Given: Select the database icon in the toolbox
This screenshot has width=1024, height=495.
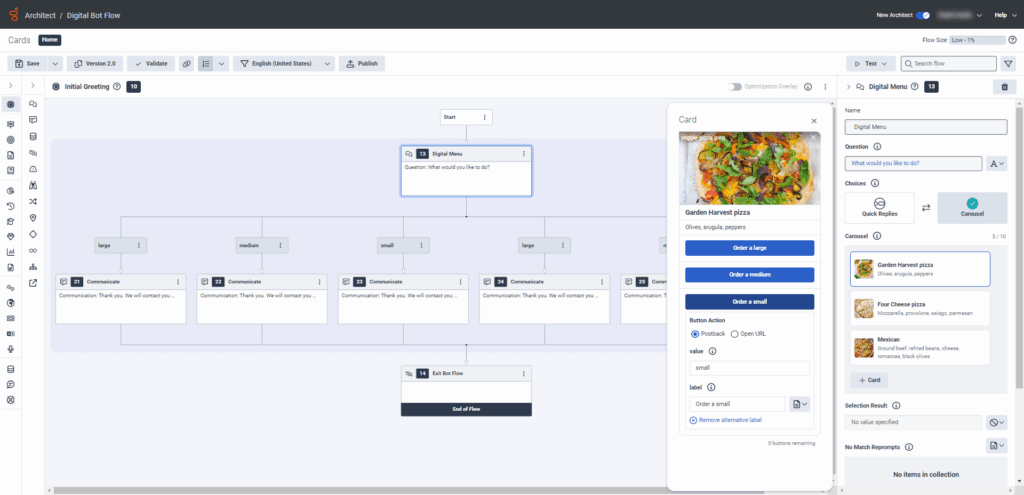Looking at the screenshot, I should (33, 136).
